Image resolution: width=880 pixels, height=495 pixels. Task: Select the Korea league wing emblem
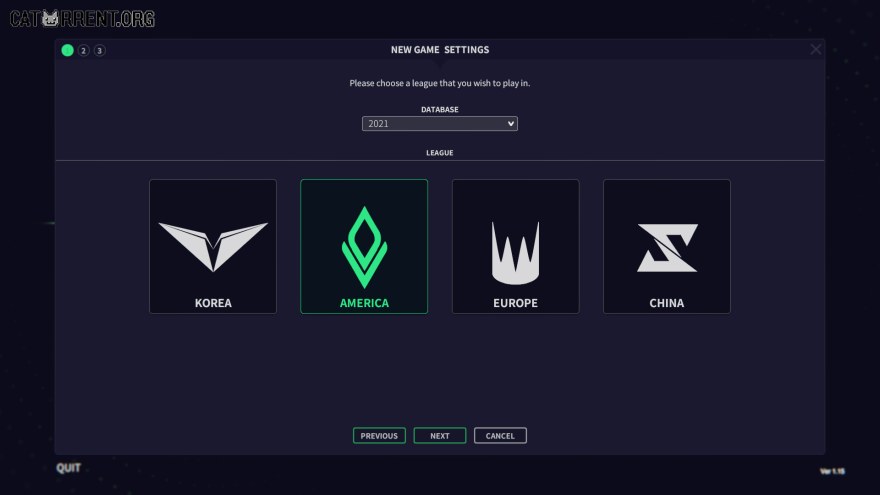(x=213, y=246)
